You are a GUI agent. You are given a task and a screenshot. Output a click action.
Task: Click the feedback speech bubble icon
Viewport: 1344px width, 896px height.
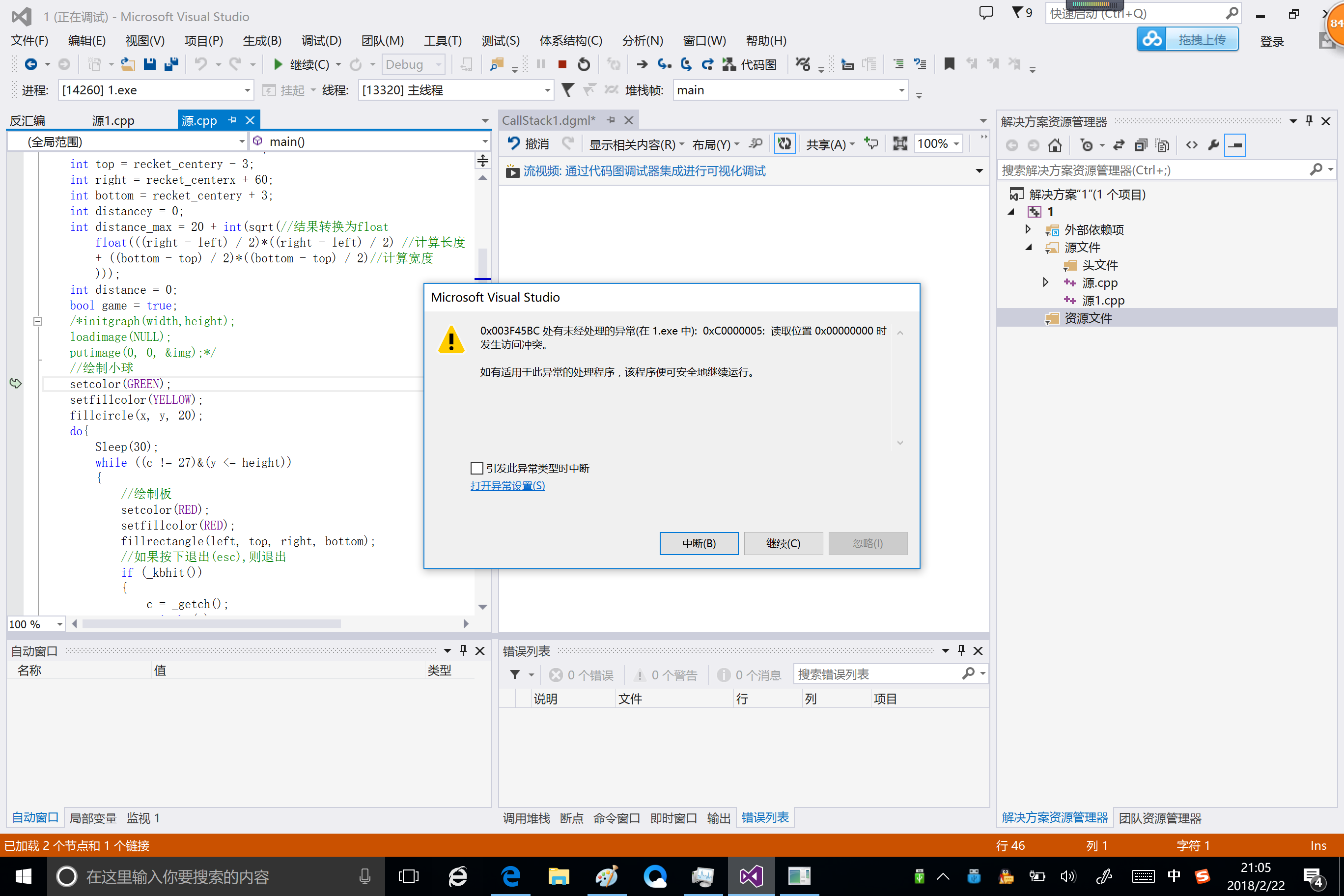point(986,13)
